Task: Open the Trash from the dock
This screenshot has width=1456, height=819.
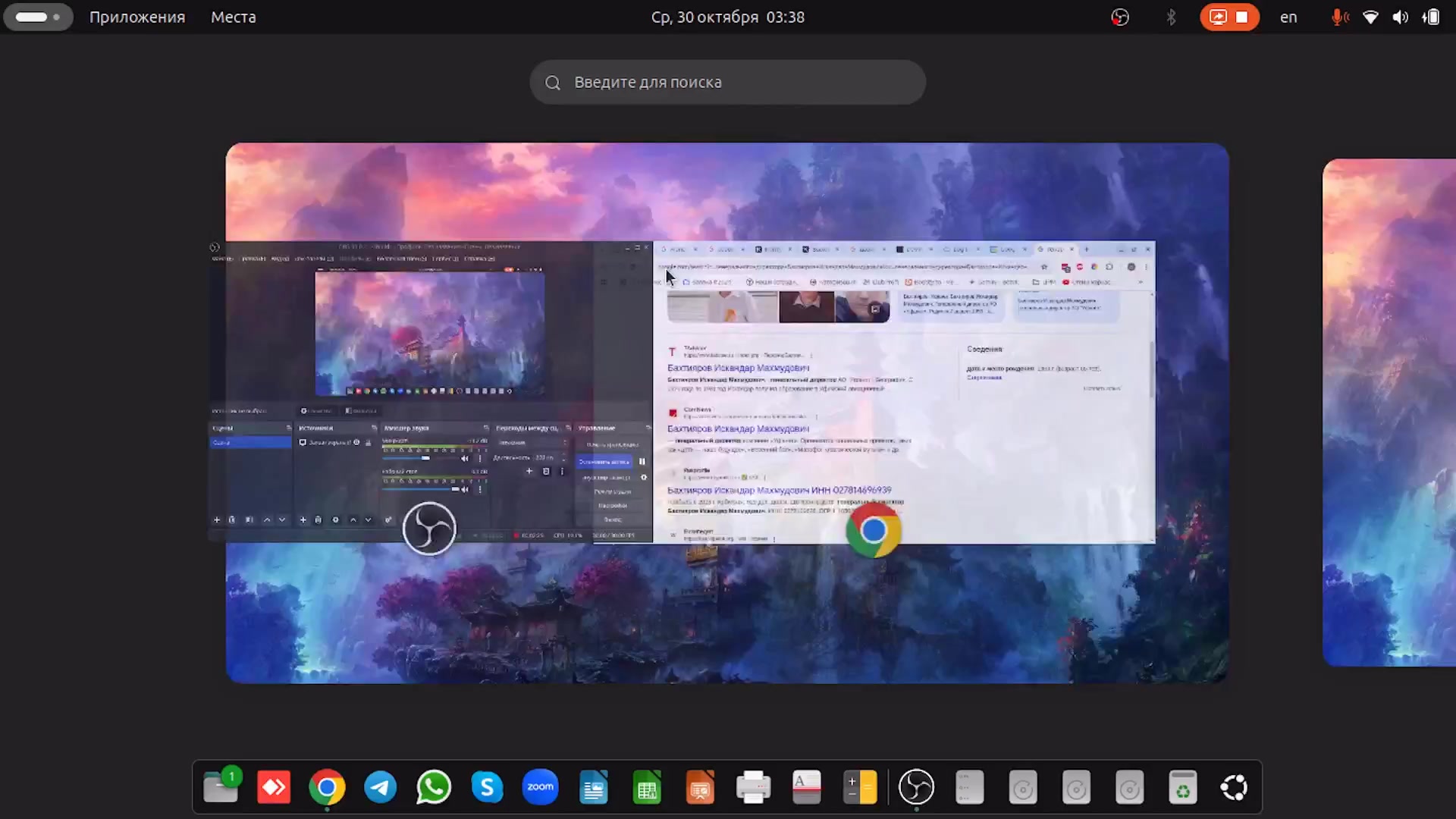Action: coord(1182,787)
